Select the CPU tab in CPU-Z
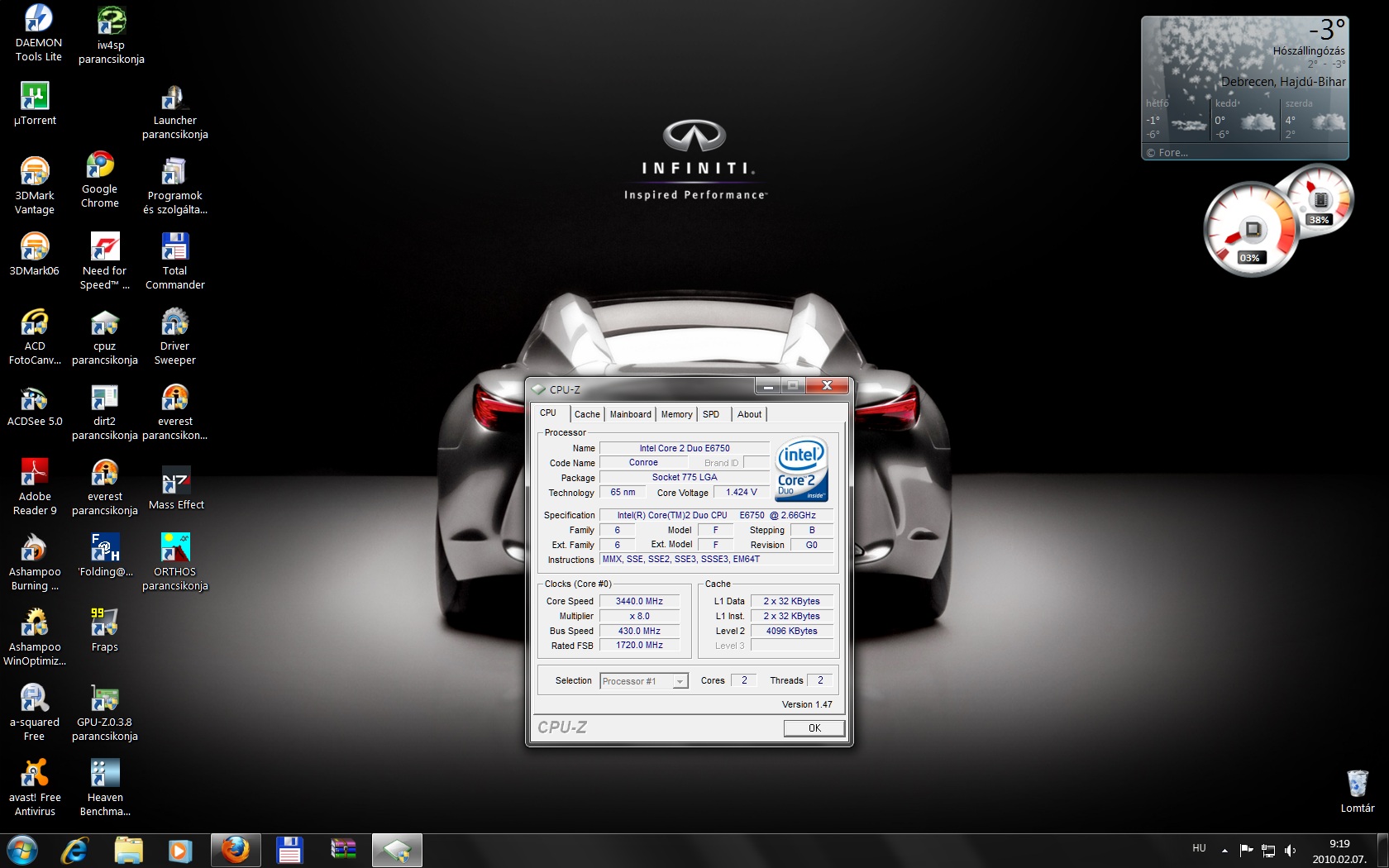The image size is (1389, 868). tap(548, 413)
